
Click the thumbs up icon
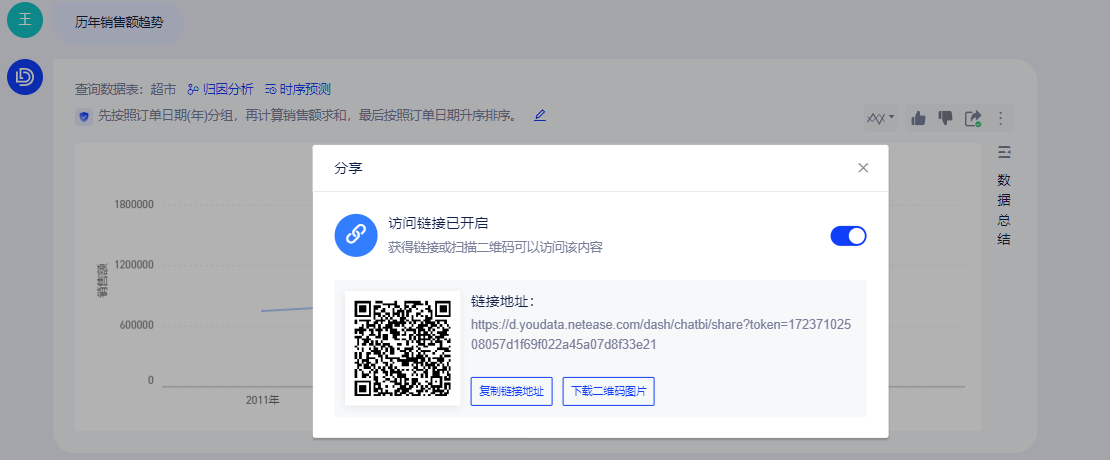pos(918,118)
